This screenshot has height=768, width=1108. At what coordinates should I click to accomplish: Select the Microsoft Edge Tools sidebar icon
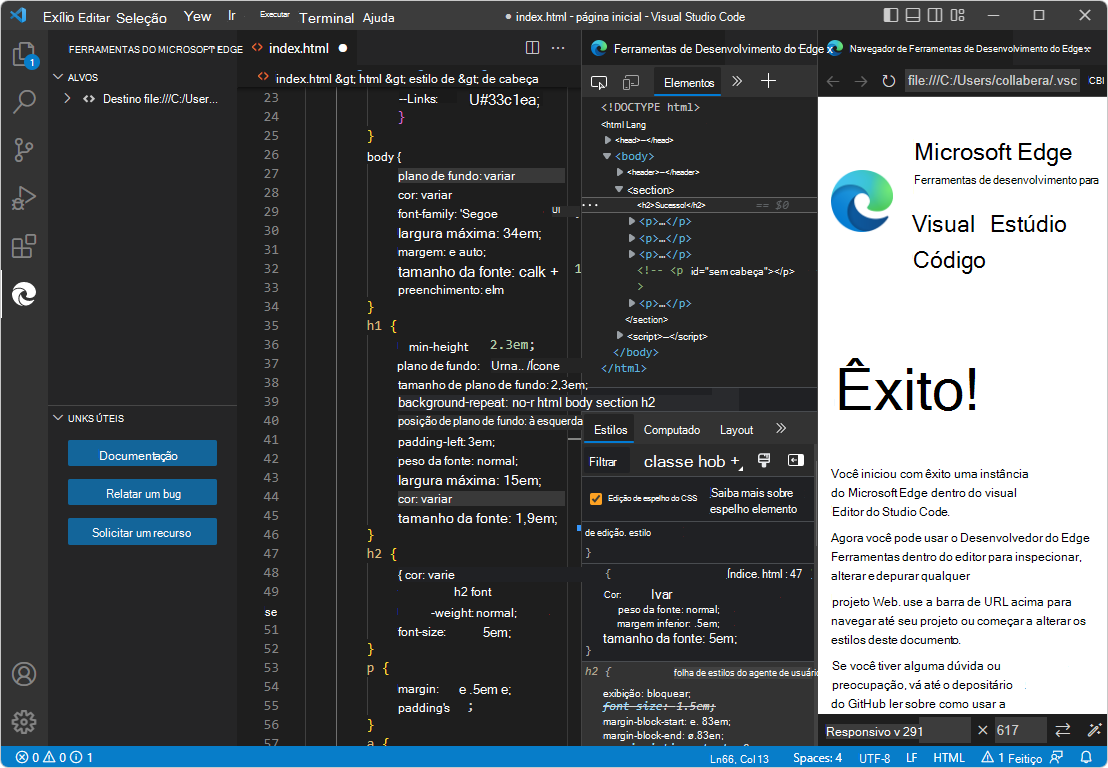pyautogui.click(x=24, y=294)
